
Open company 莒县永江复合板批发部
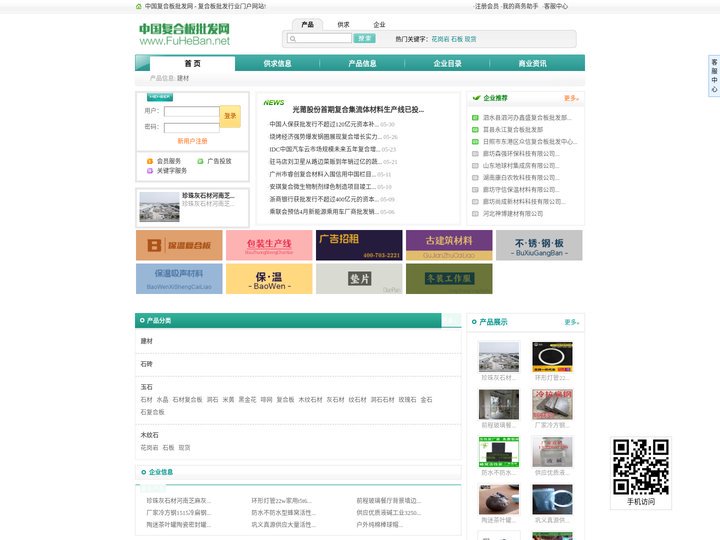(x=513, y=129)
